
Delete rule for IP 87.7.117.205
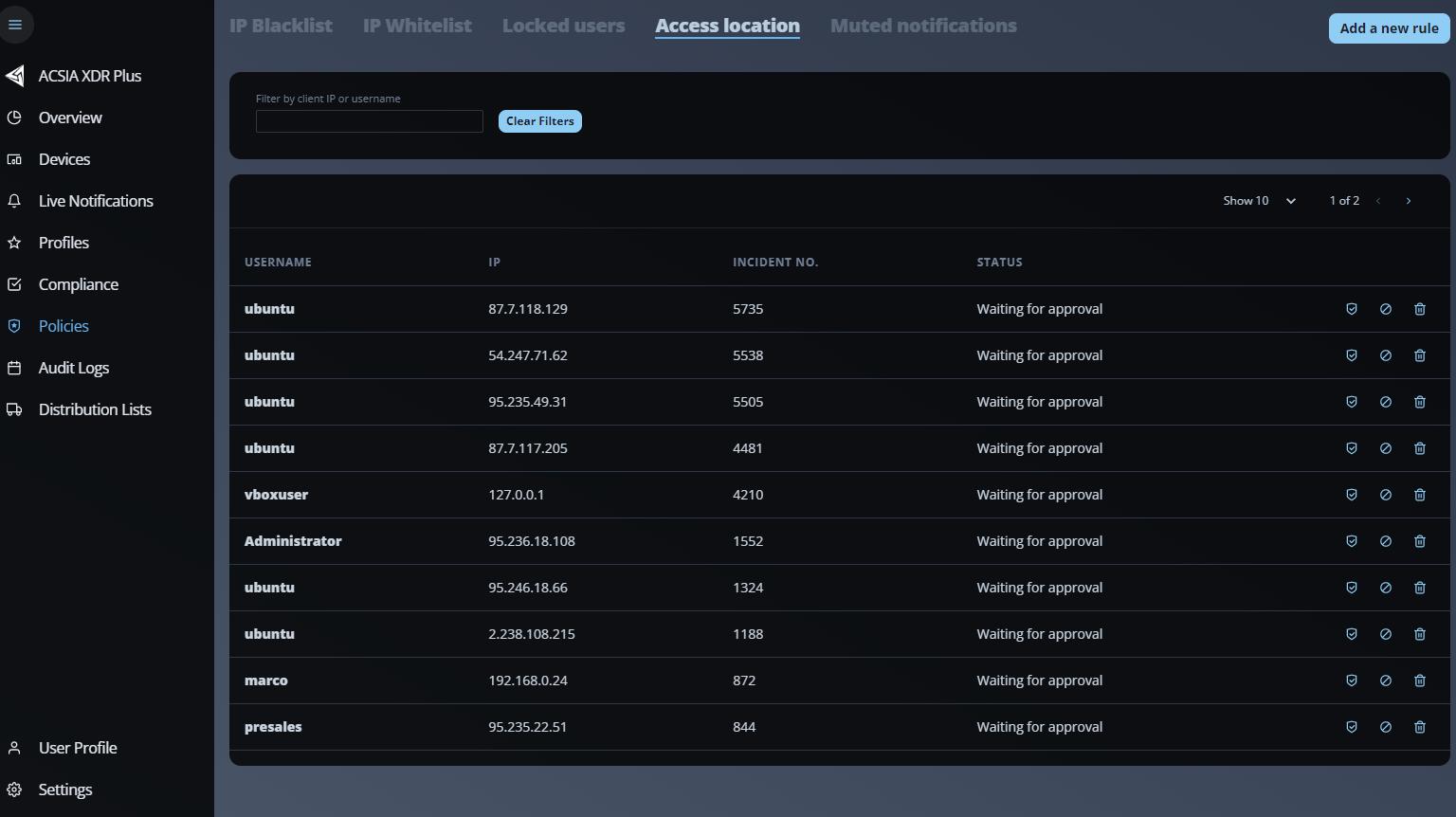pos(1420,448)
